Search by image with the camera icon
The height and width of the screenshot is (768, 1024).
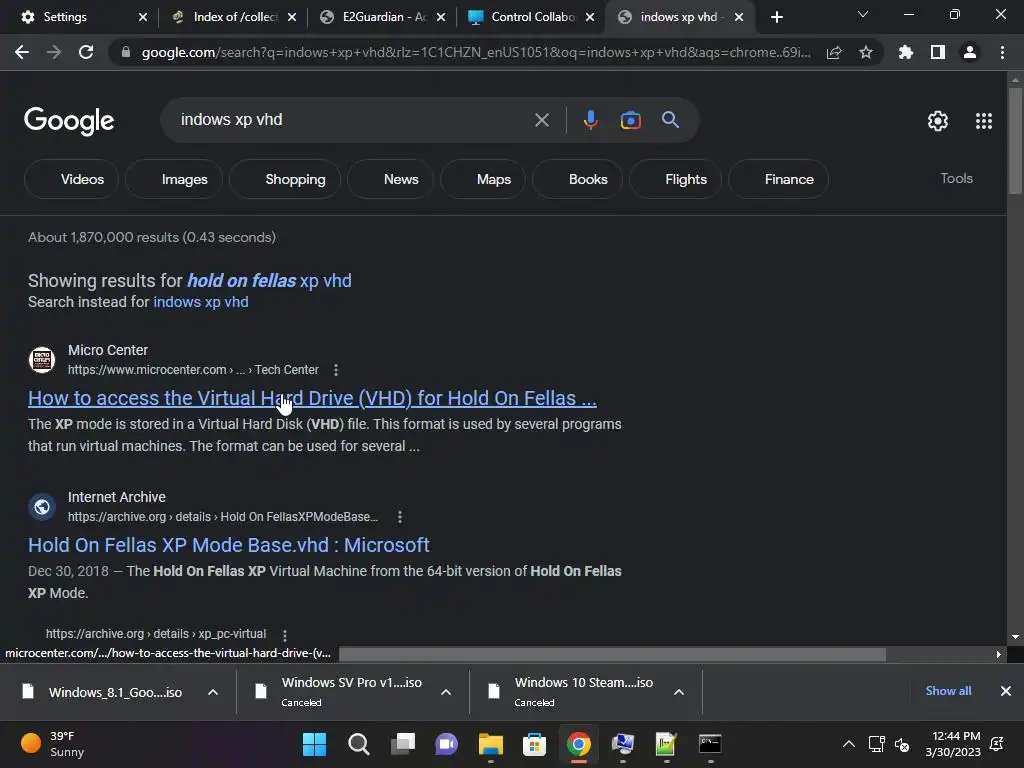[630, 120]
